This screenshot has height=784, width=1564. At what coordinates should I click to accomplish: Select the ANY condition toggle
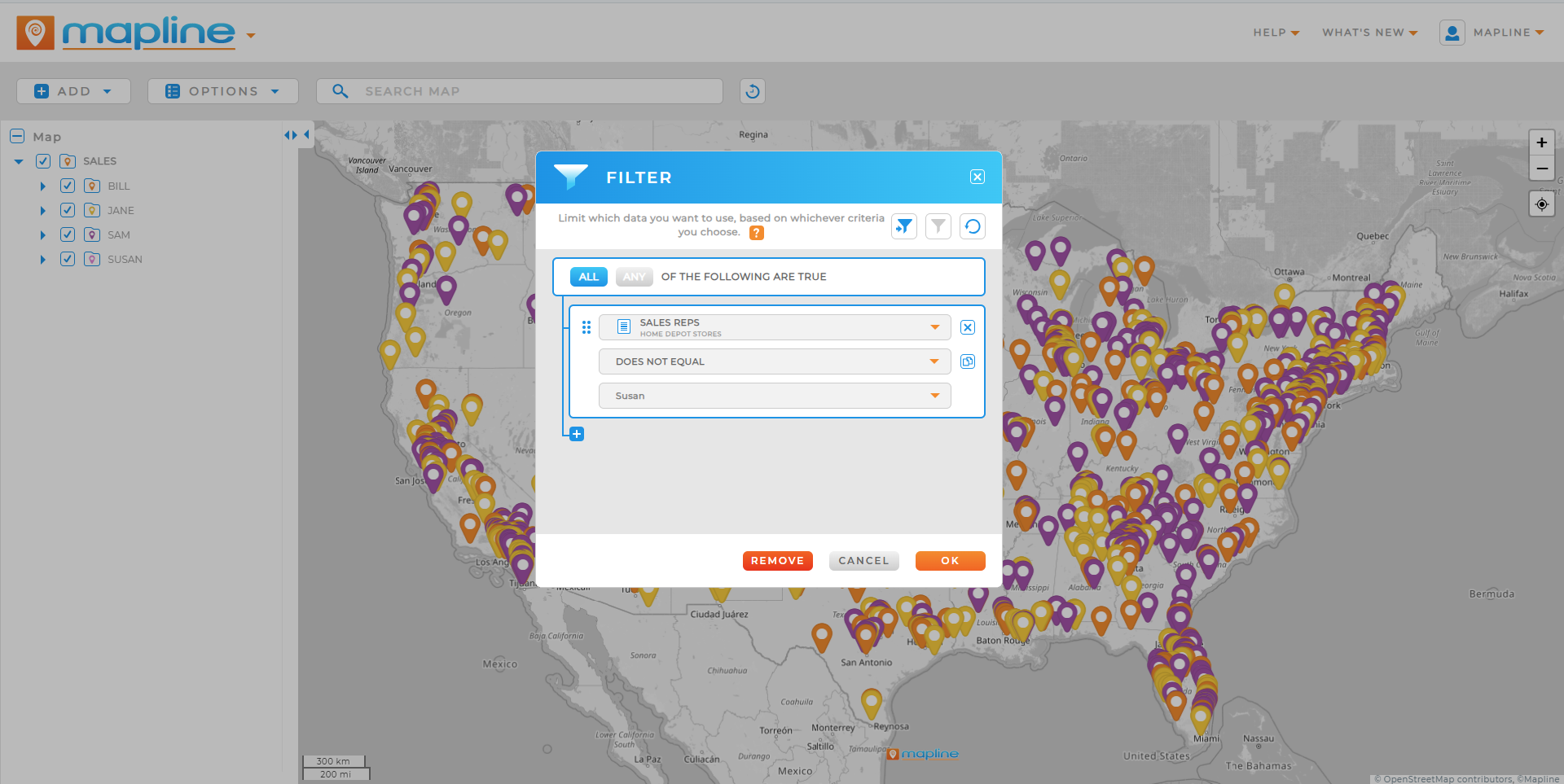click(634, 277)
